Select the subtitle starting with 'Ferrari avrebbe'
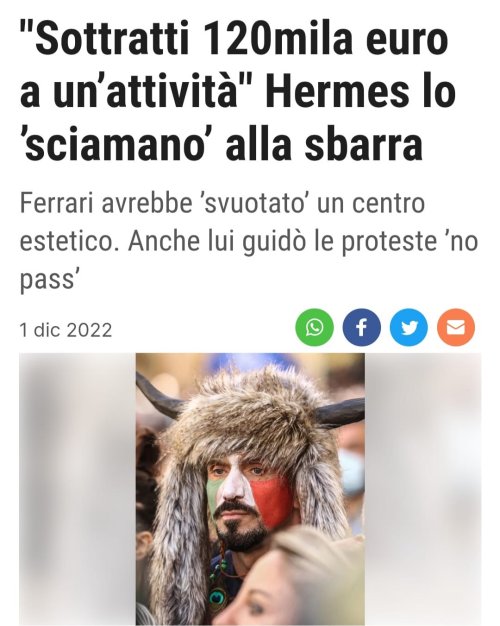This screenshot has width=500, height=626. pyautogui.click(x=249, y=241)
